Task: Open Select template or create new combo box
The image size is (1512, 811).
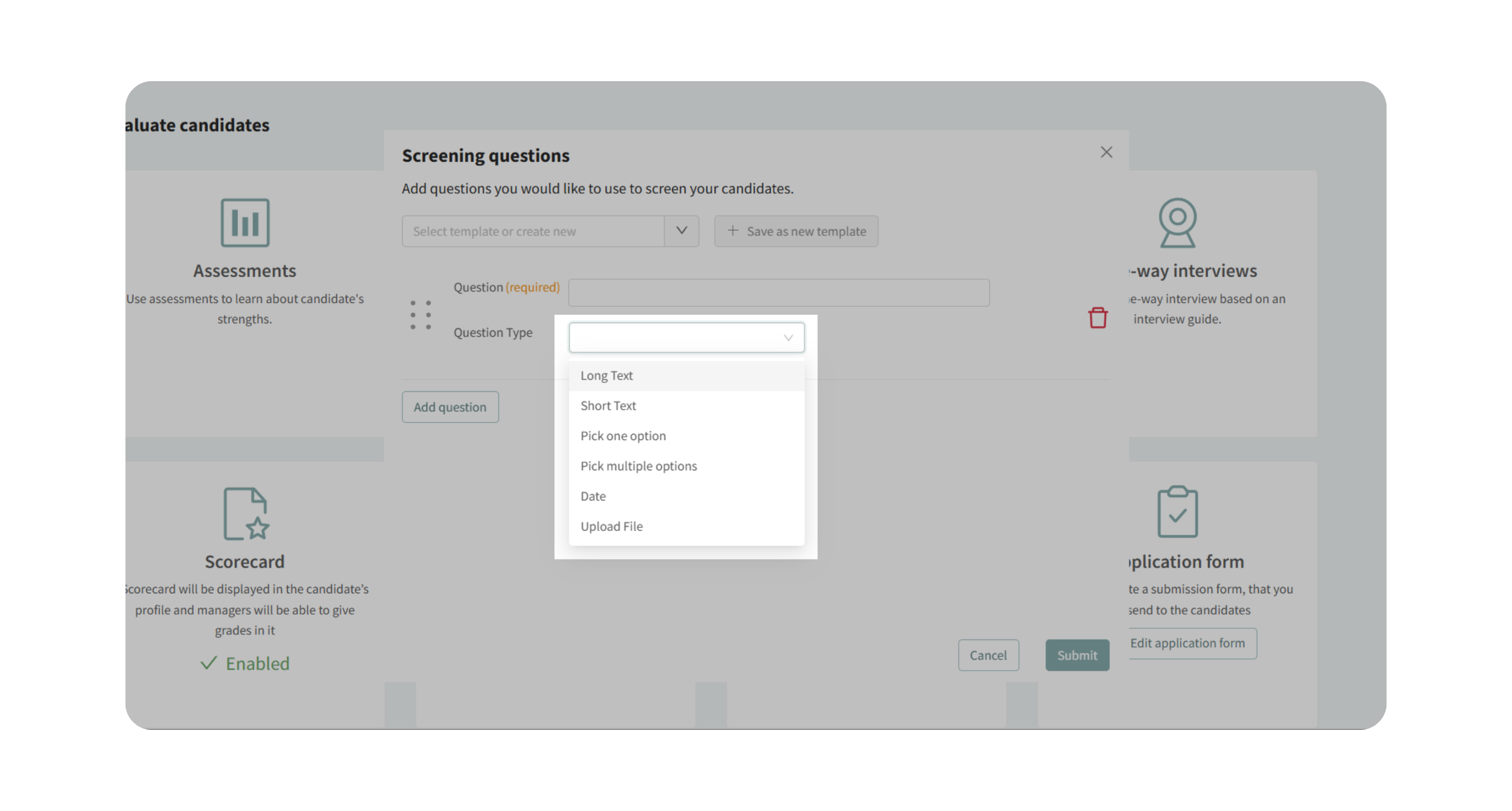Action: tap(532, 231)
